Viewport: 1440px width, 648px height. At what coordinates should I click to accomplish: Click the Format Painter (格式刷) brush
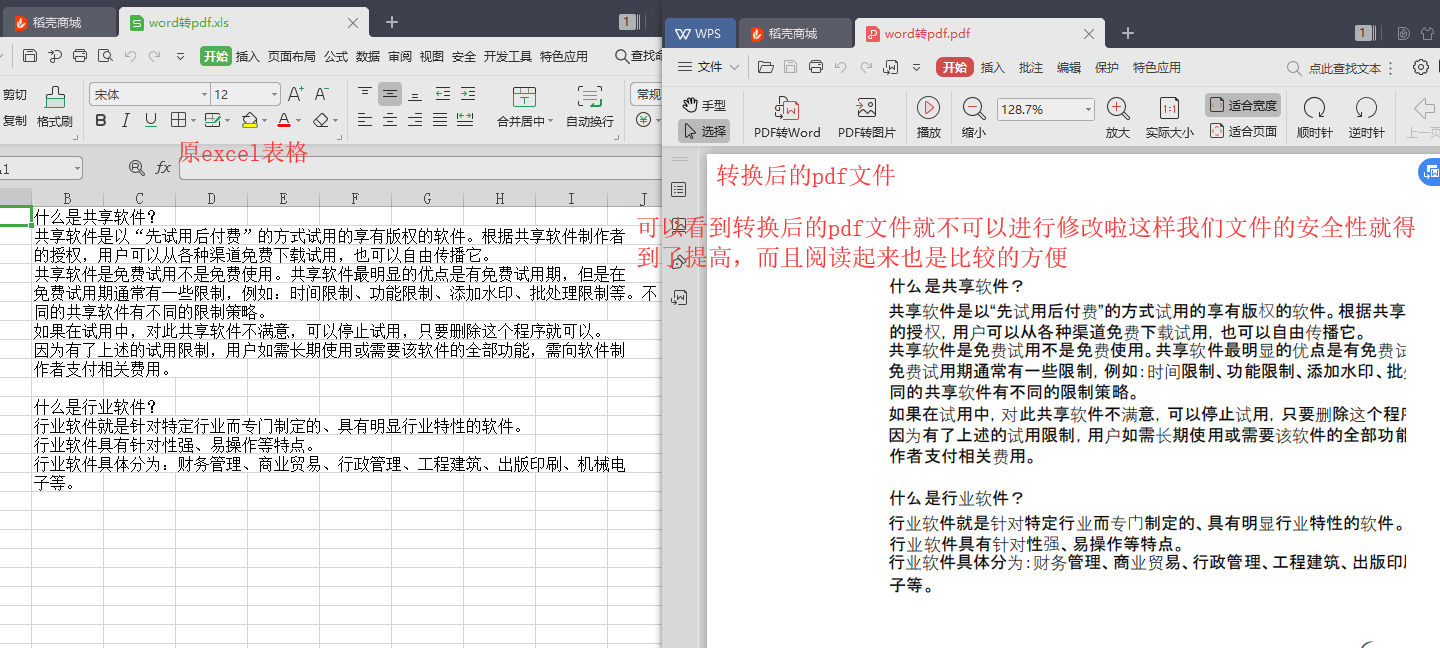coord(55,97)
